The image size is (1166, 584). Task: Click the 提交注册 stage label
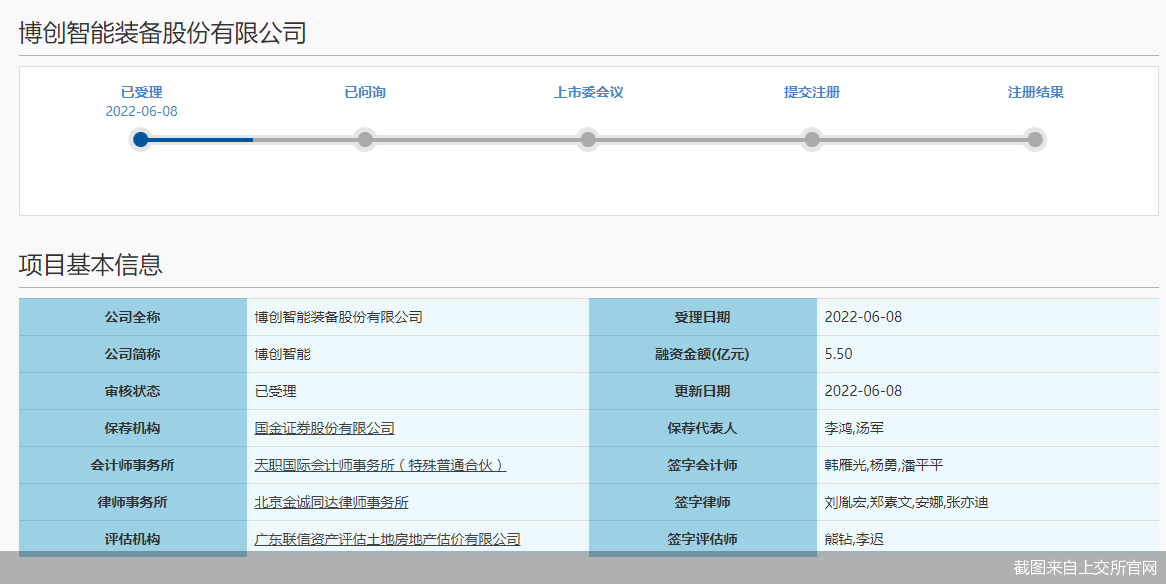pyautogui.click(x=812, y=92)
